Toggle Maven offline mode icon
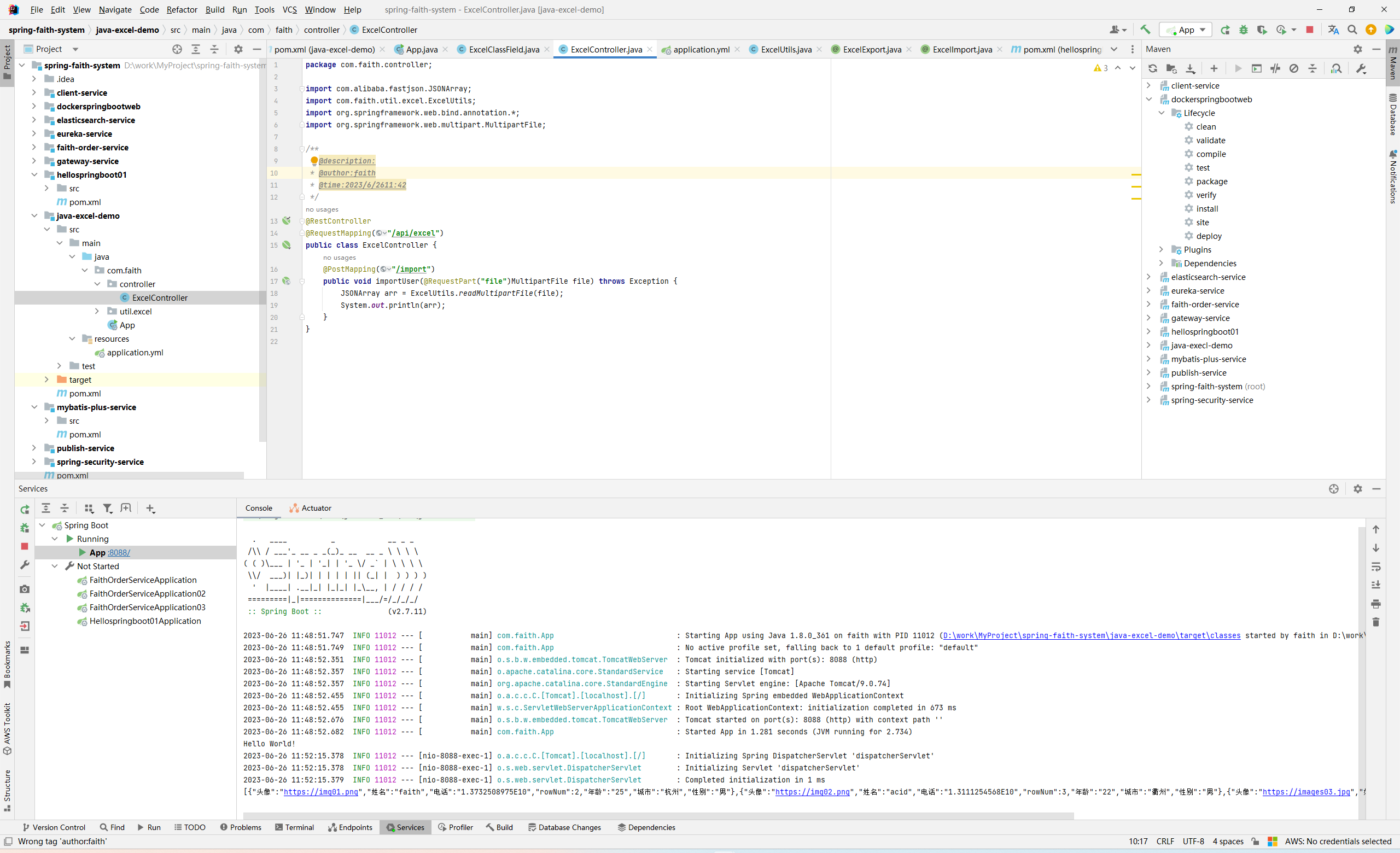Screen dimensions: 1400x853 pyautogui.click(x=1275, y=69)
